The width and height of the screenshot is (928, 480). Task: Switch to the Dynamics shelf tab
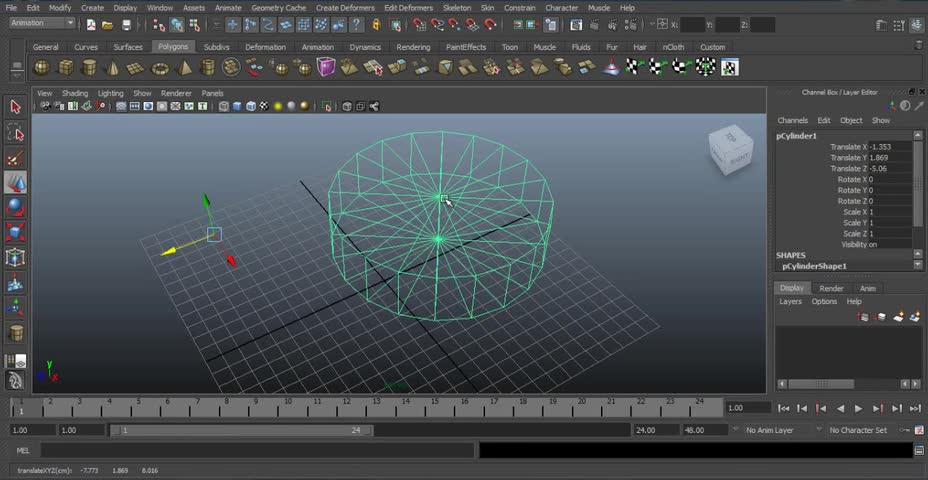365,47
